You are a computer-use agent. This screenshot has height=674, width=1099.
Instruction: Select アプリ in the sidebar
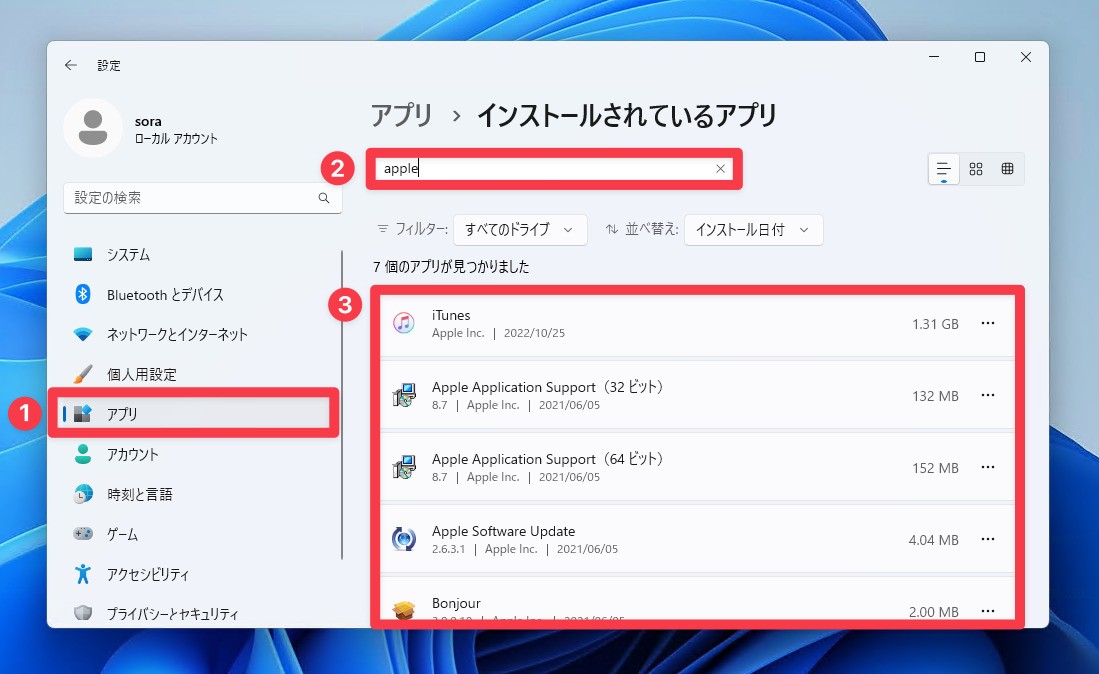(x=194, y=414)
